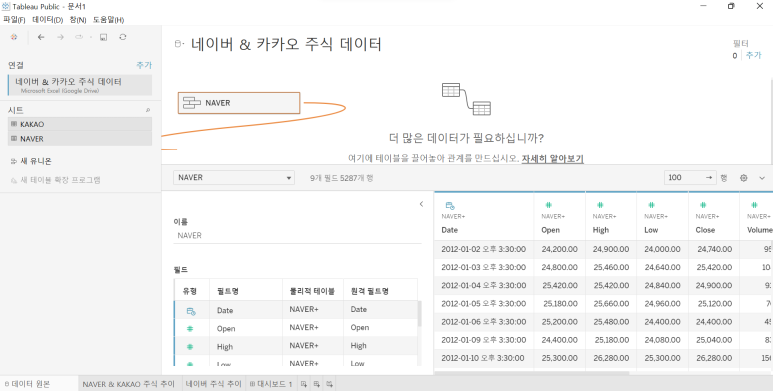This screenshot has width=773, height=391.
Task: Click type icon in Date field list row
Action: click(191, 311)
